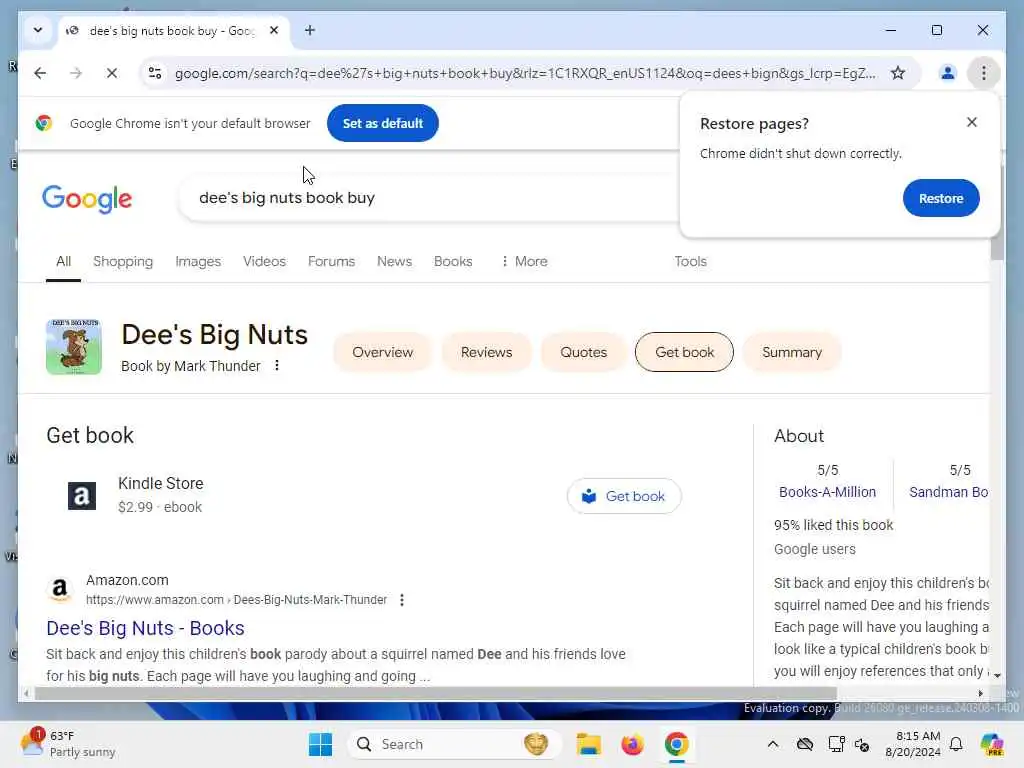Open options dots beside Book by Mark Thunder
The height and width of the screenshot is (768, 1024).
click(277, 365)
